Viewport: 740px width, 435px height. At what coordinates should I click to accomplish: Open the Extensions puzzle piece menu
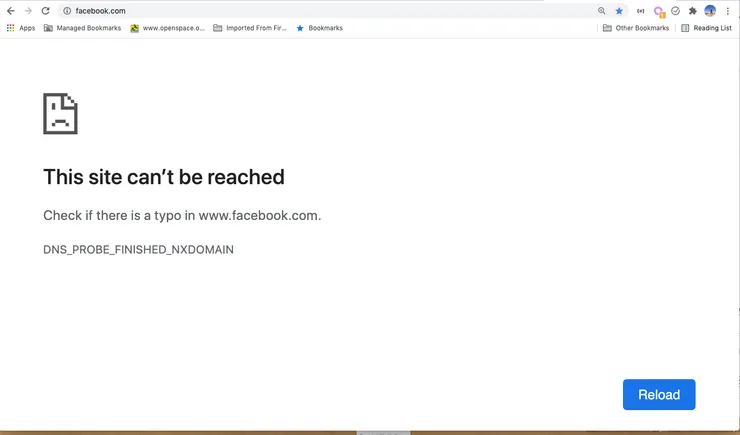(692, 11)
